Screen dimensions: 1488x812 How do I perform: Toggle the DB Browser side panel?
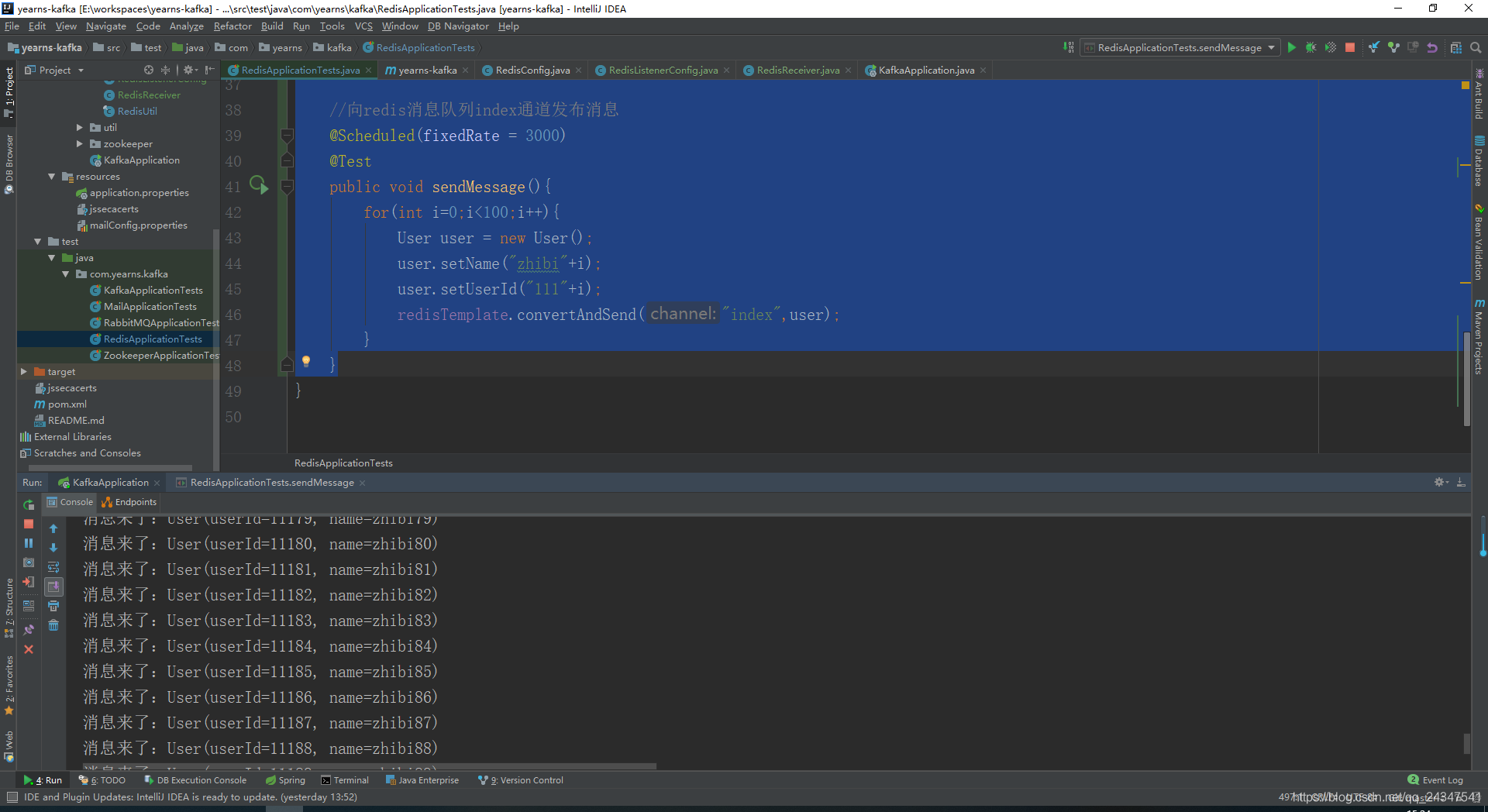pyautogui.click(x=9, y=164)
